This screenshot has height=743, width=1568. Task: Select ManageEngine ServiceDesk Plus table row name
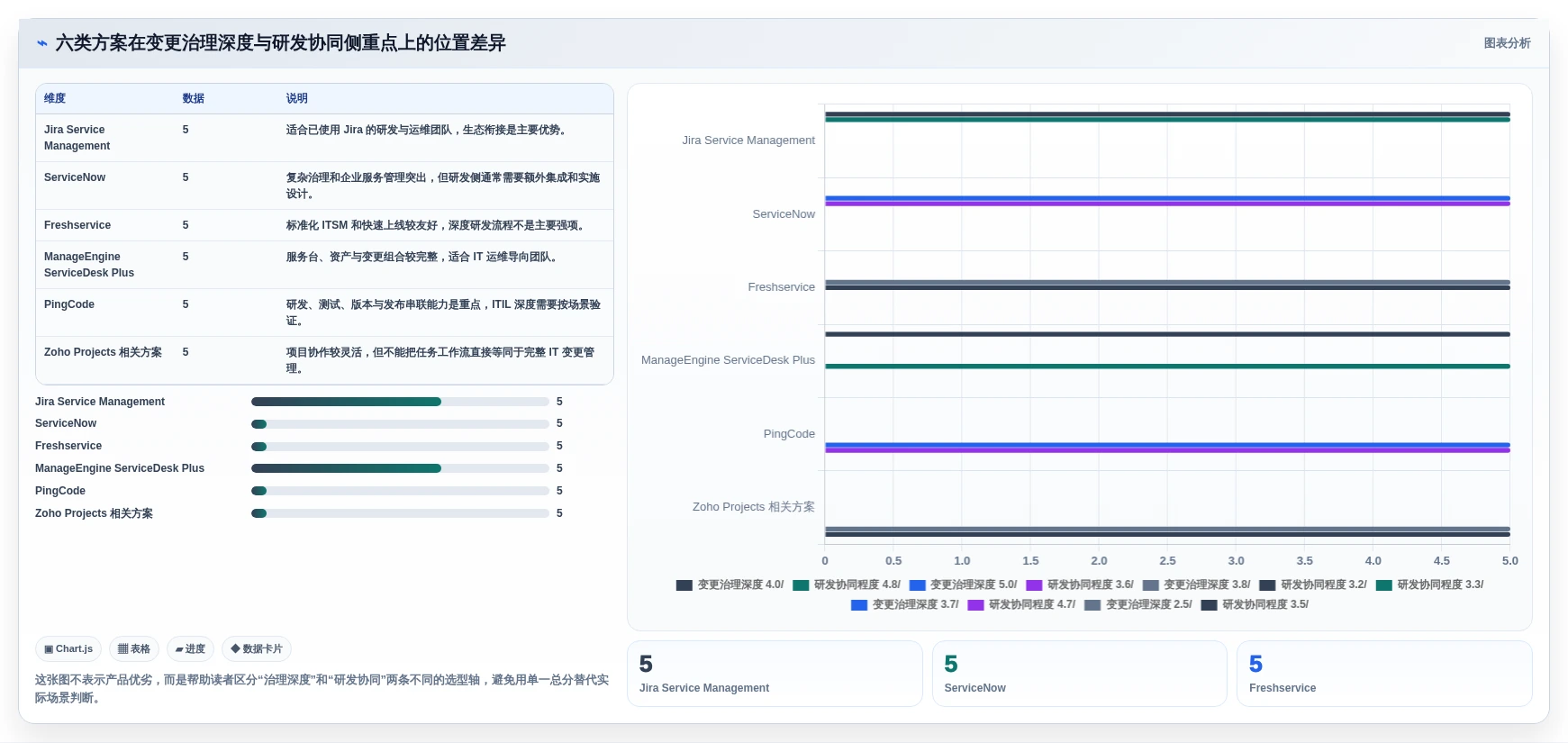(89, 265)
